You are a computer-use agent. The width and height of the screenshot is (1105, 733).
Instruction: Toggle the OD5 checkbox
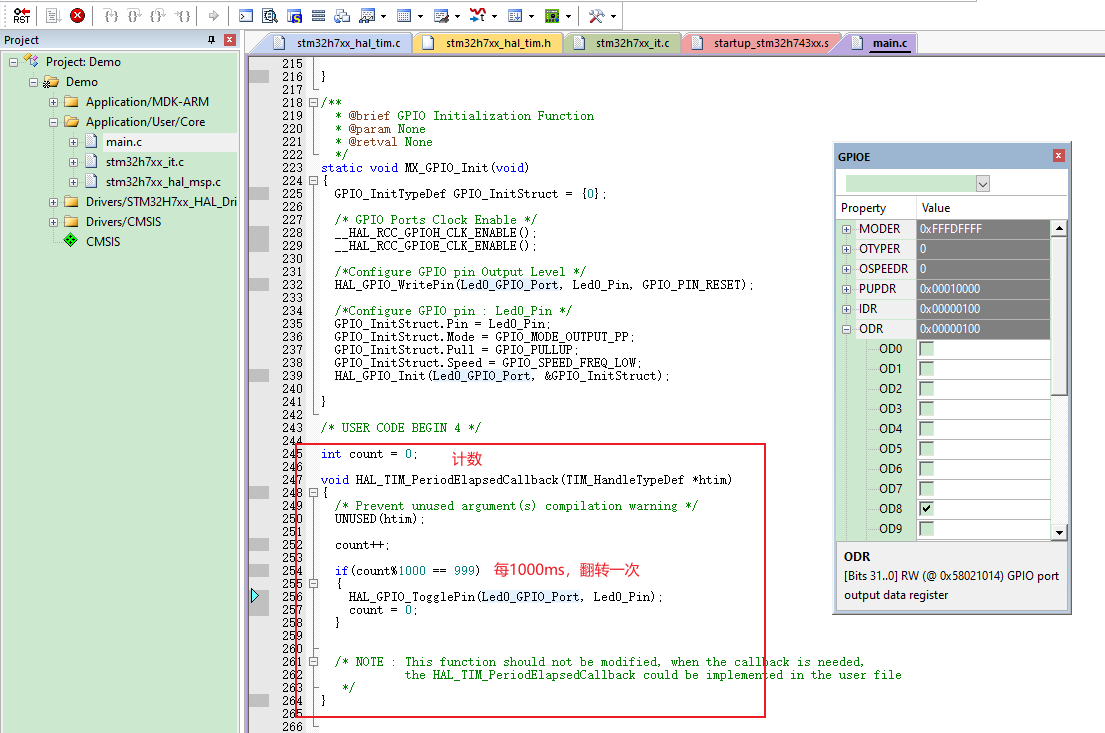tap(927, 448)
